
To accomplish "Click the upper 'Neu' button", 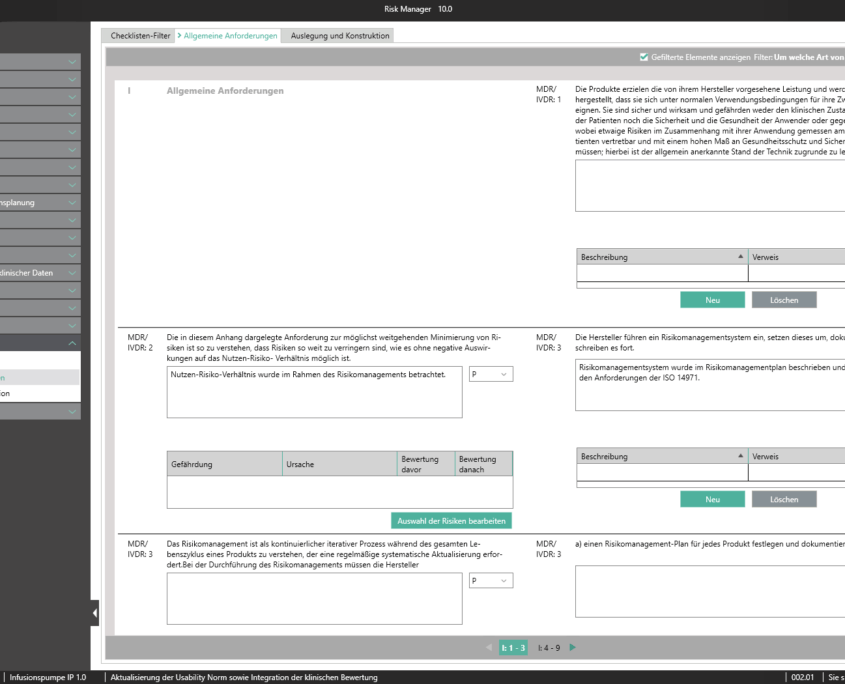I will pos(712,300).
